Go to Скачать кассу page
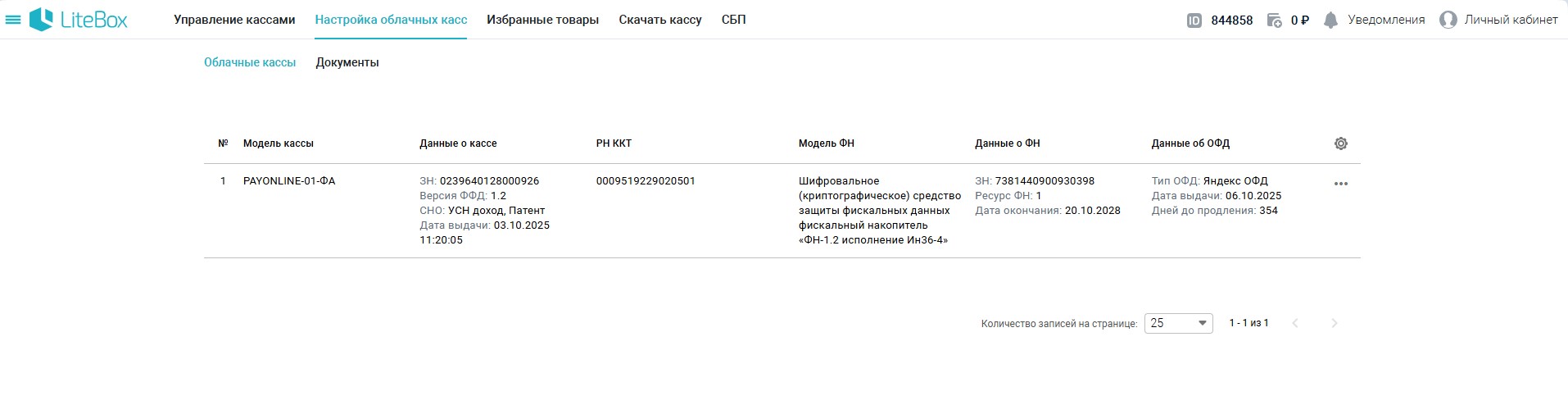The width and height of the screenshot is (1568, 396). (x=660, y=20)
